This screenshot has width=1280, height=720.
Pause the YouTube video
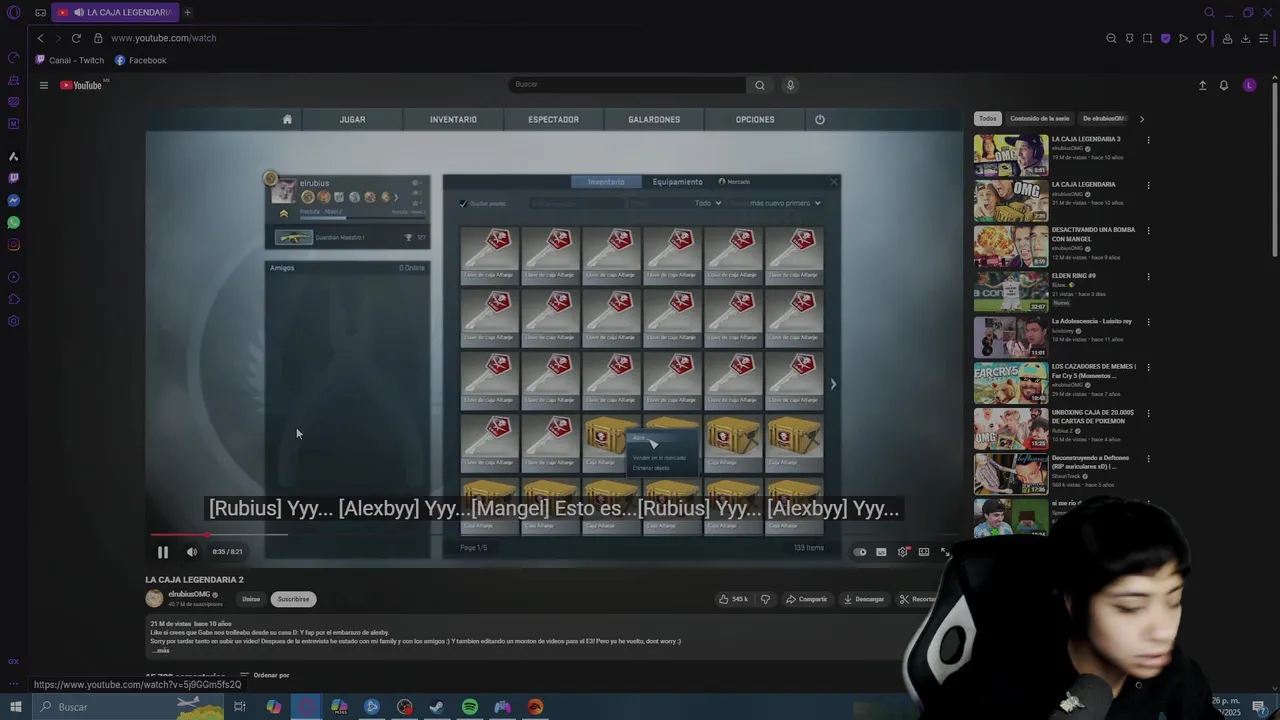pos(162,552)
